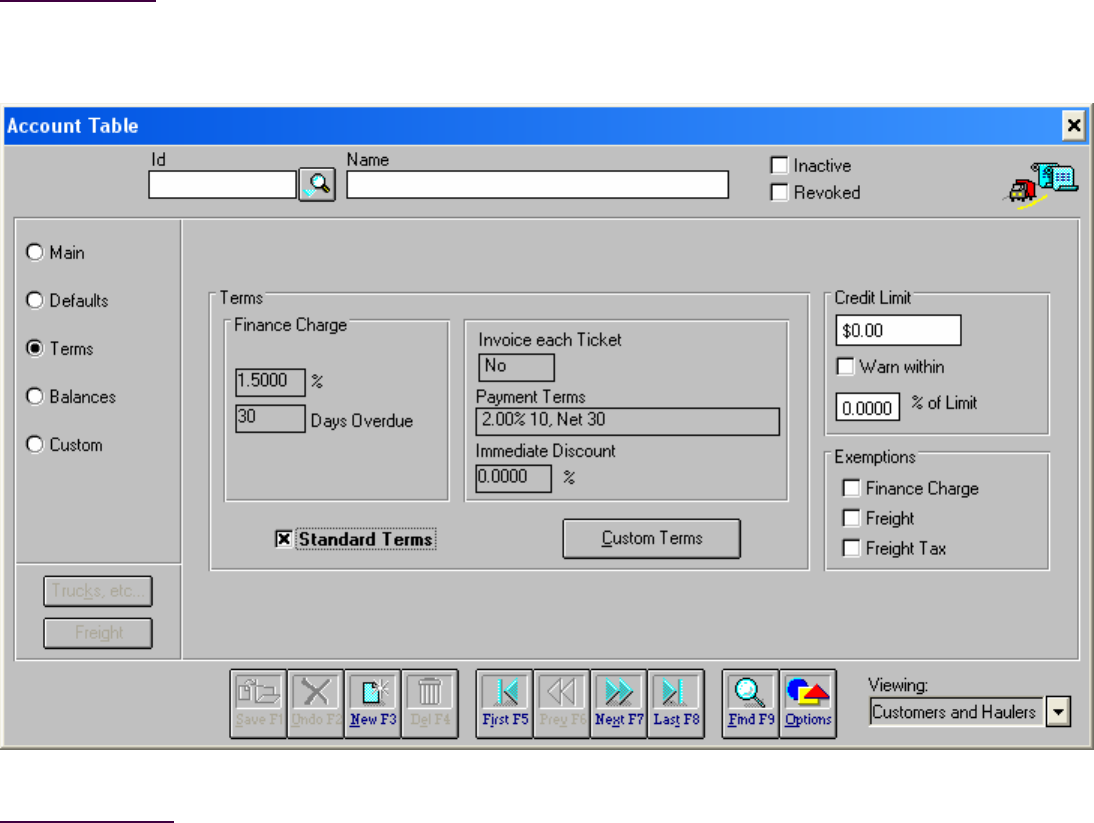Click the Invoice each Ticket No field
Viewport: 1094px width, 823px height.
coord(516,367)
